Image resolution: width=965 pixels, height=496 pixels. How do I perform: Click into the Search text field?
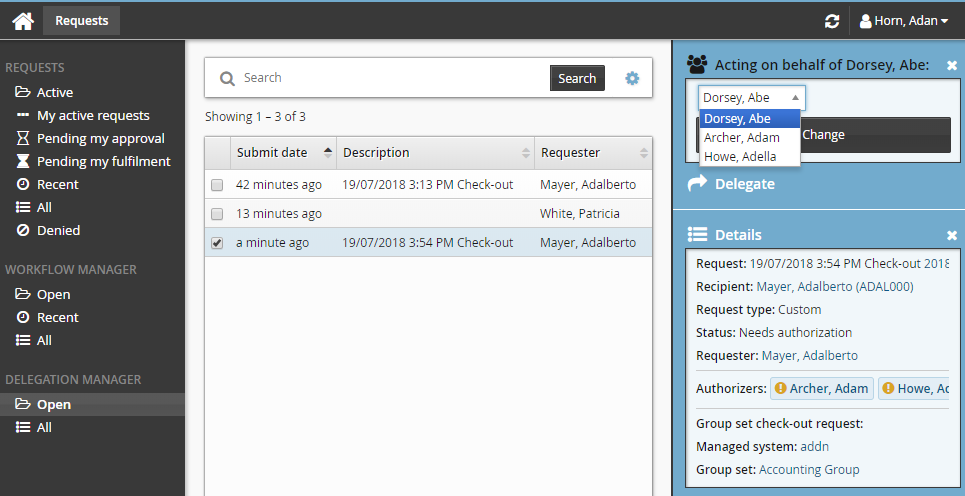pos(390,78)
